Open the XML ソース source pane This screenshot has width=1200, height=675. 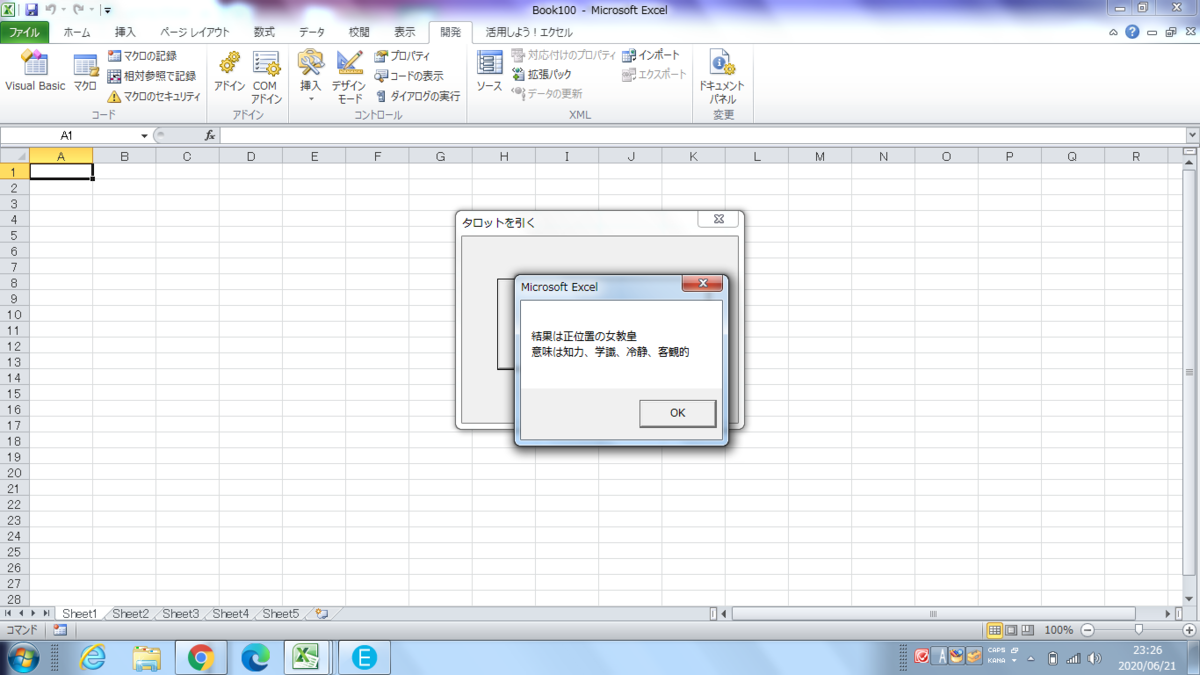[x=489, y=71]
